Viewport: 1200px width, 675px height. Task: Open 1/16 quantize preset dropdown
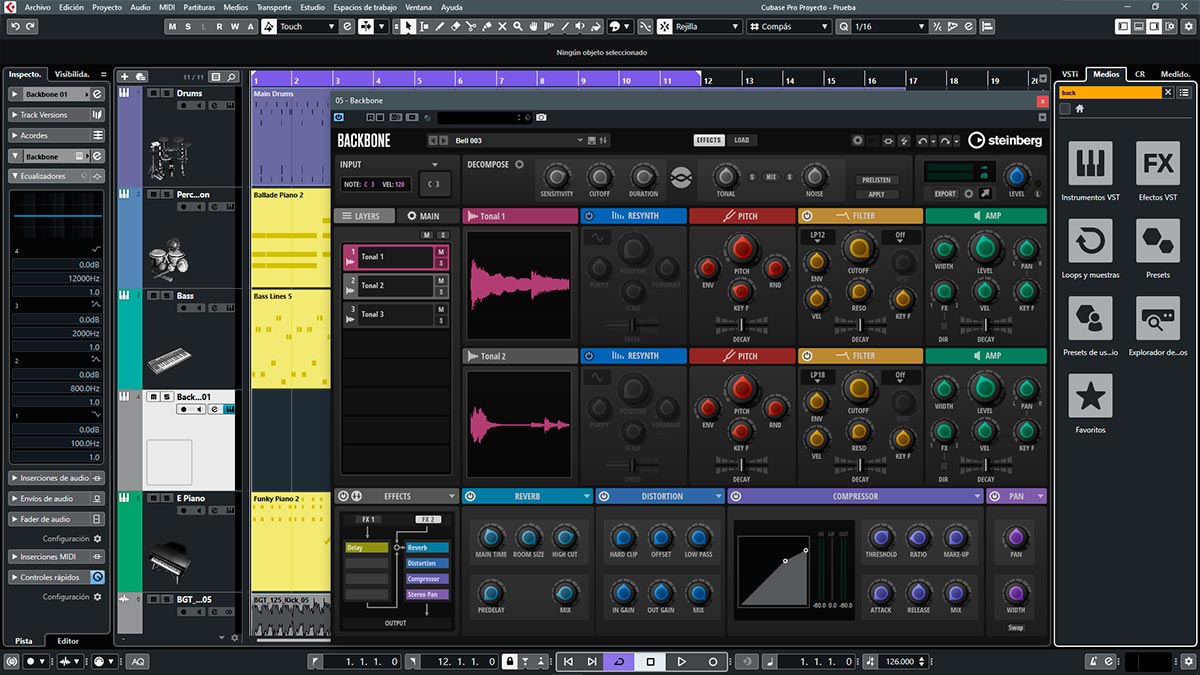pos(890,27)
